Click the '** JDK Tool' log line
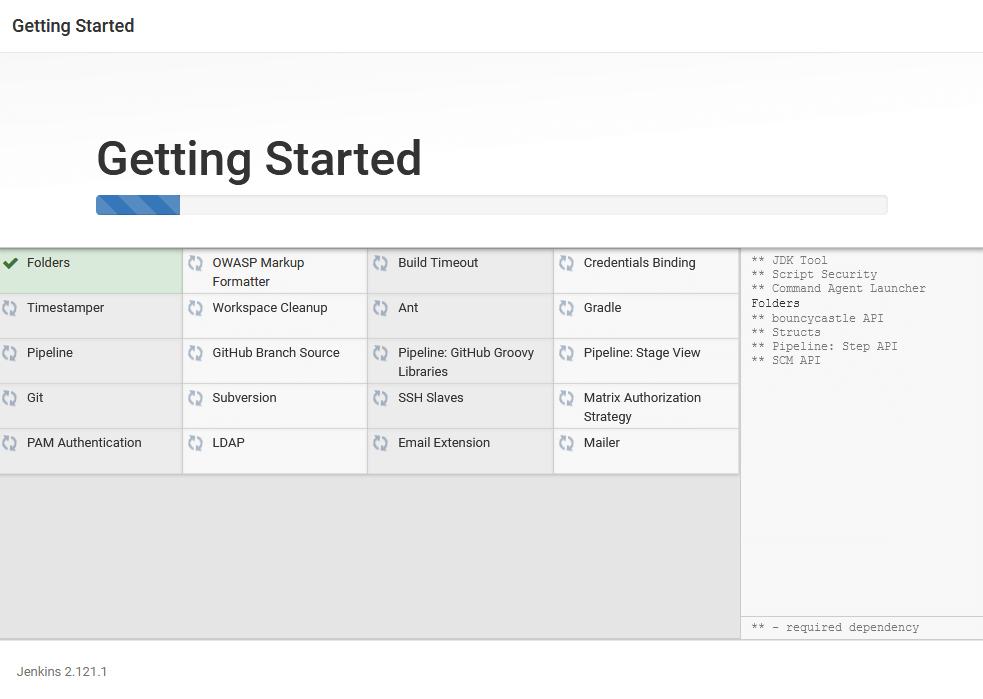Image resolution: width=983 pixels, height=699 pixels. click(789, 260)
